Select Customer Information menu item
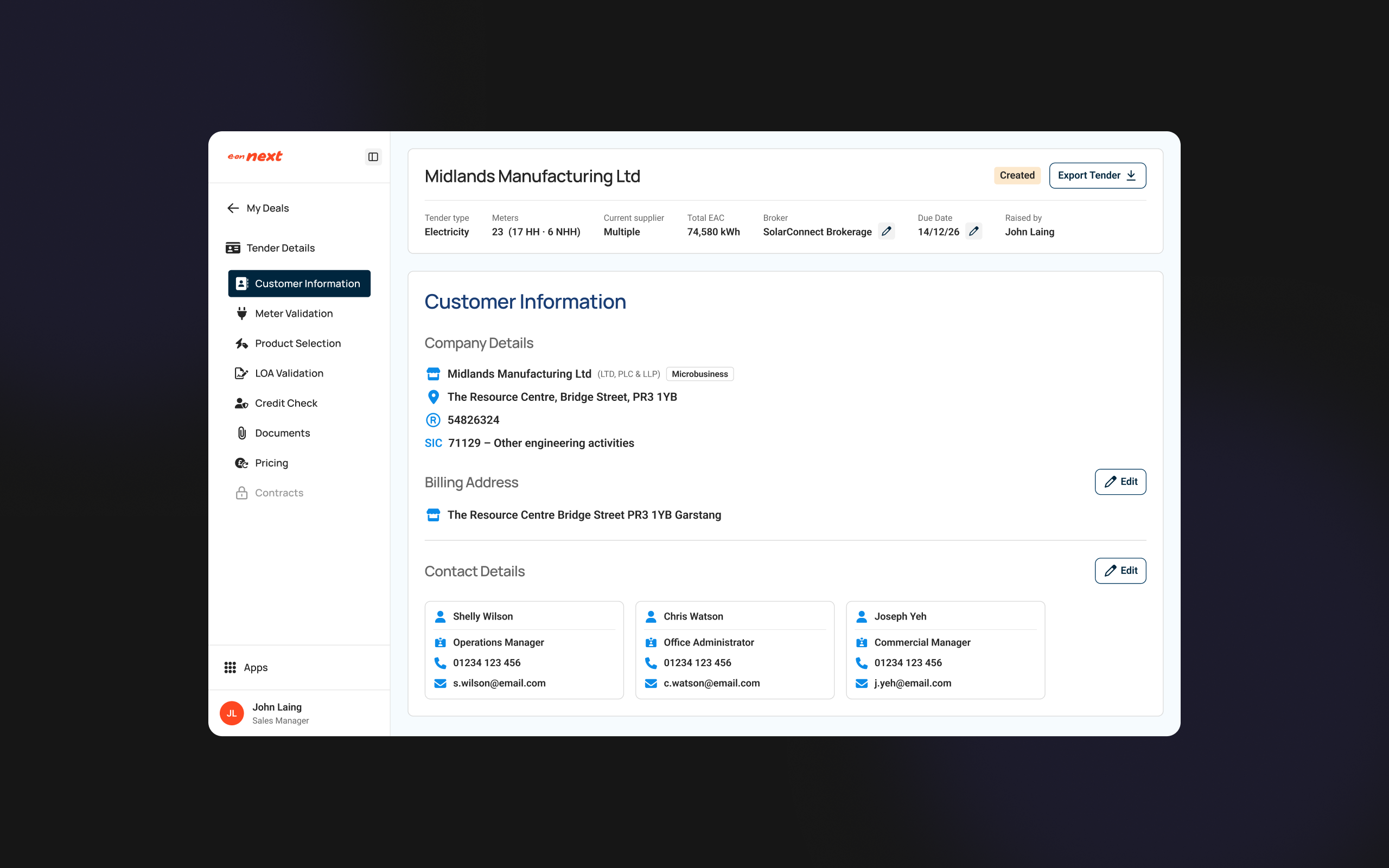 coord(299,284)
